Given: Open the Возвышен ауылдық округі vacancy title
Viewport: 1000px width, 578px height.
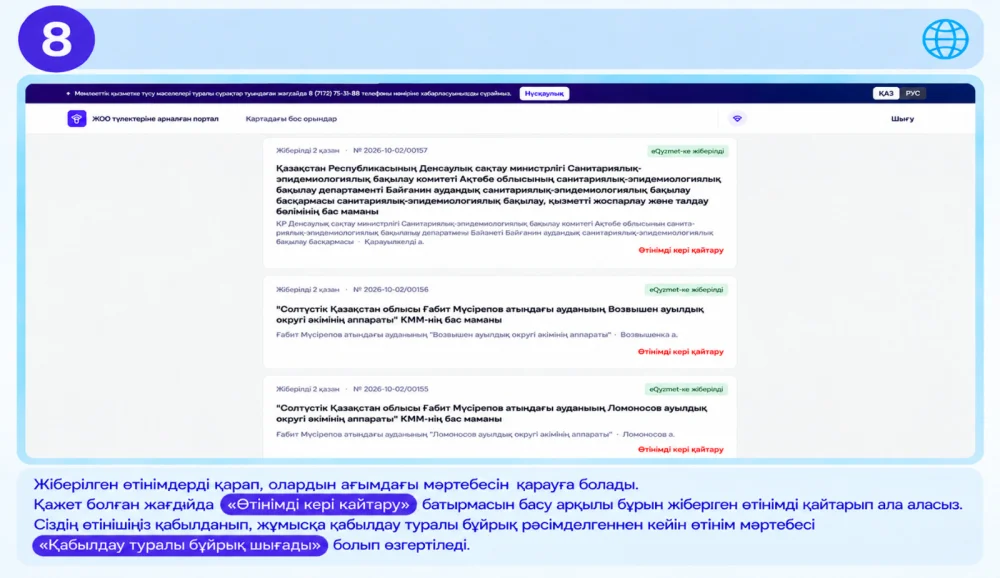Looking at the screenshot, I should [x=490, y=315].
